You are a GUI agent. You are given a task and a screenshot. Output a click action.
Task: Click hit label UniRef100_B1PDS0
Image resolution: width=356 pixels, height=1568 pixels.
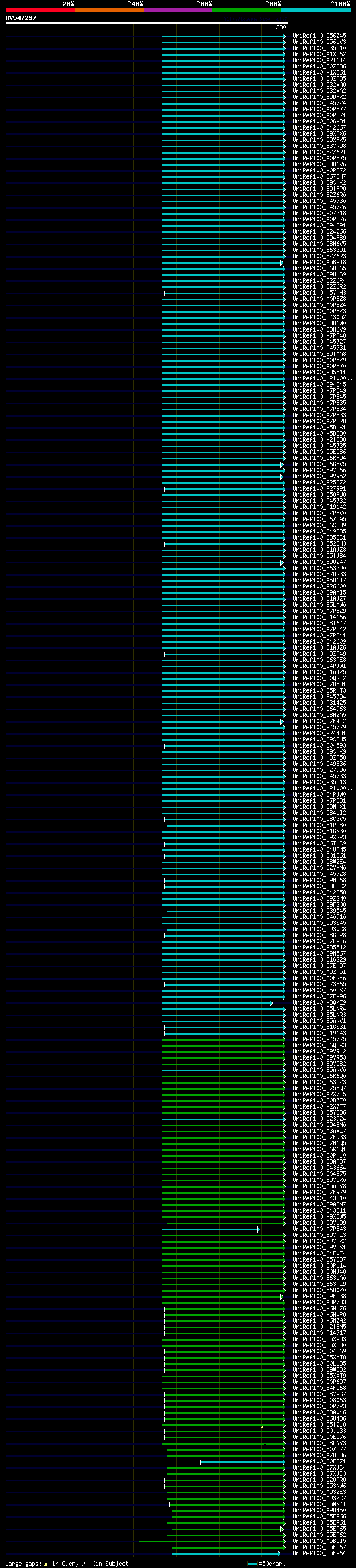pos(319,825)
